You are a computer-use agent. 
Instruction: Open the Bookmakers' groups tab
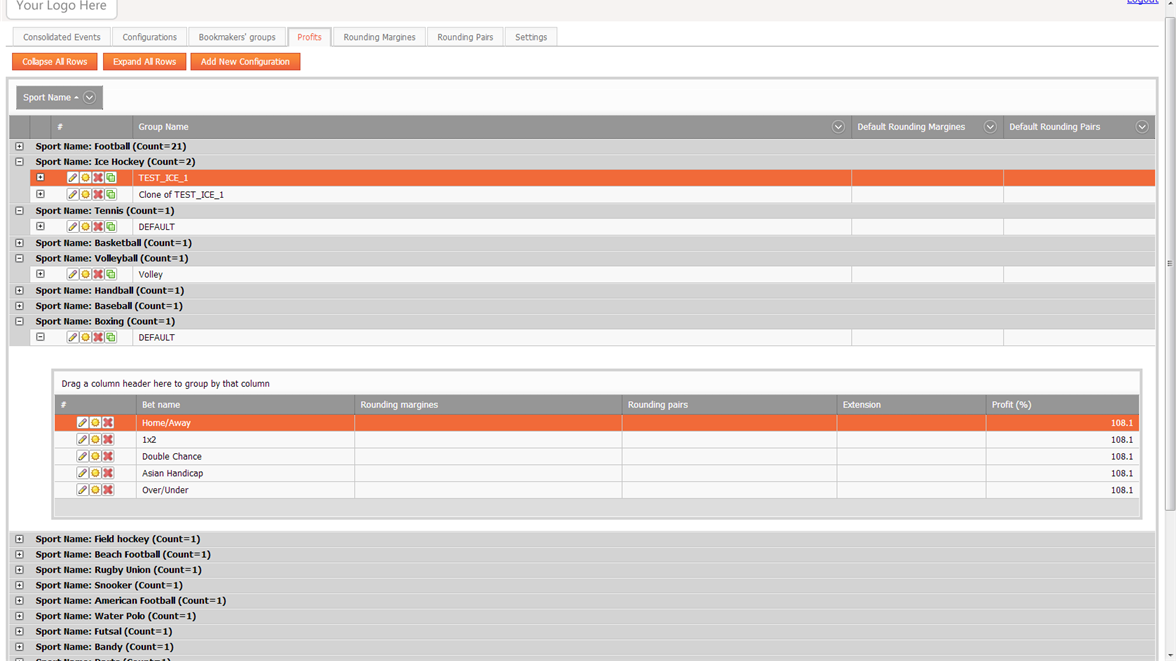(x=237, y=37)
